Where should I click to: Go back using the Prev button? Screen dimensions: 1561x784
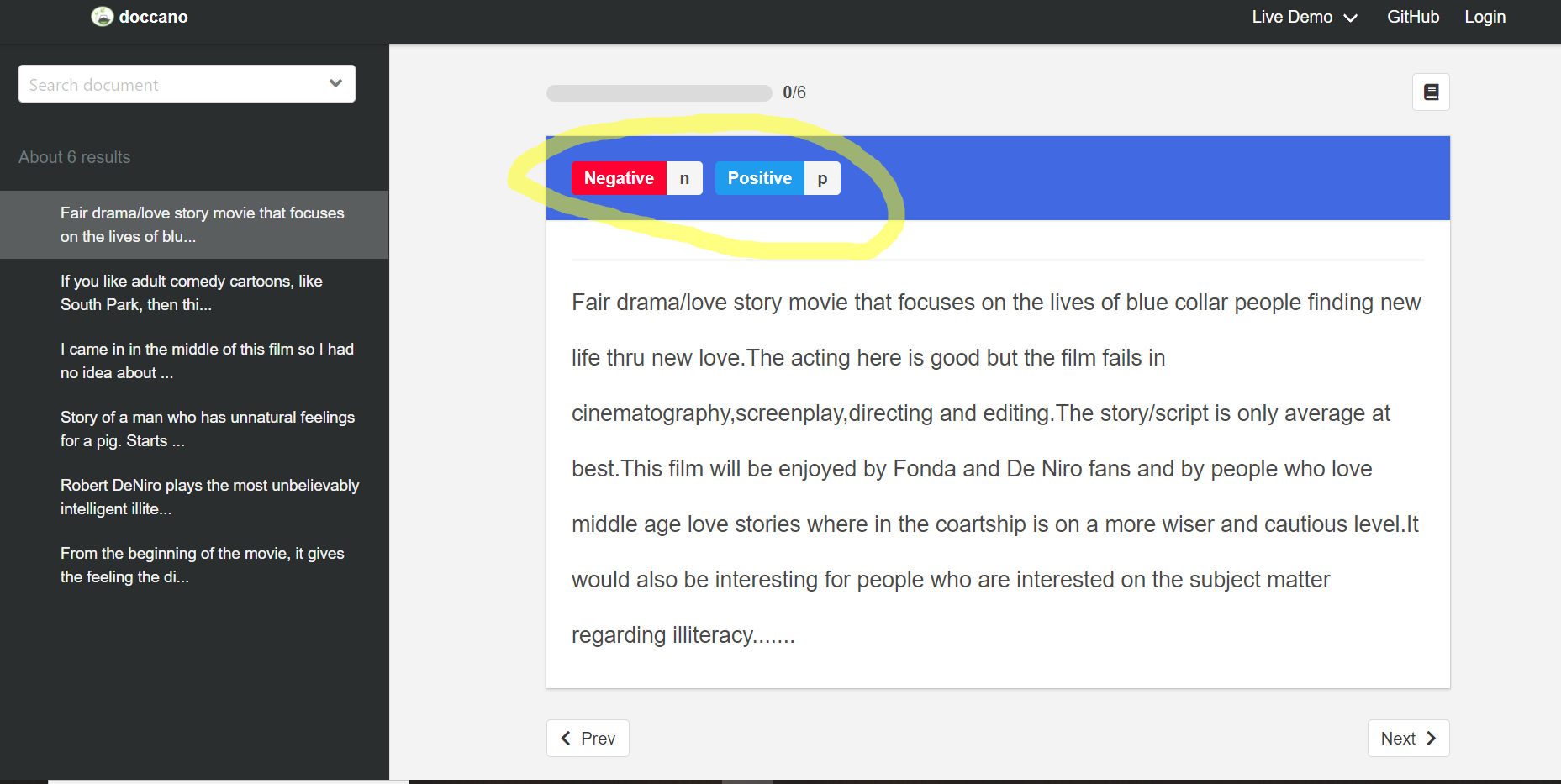coord(588,738)
